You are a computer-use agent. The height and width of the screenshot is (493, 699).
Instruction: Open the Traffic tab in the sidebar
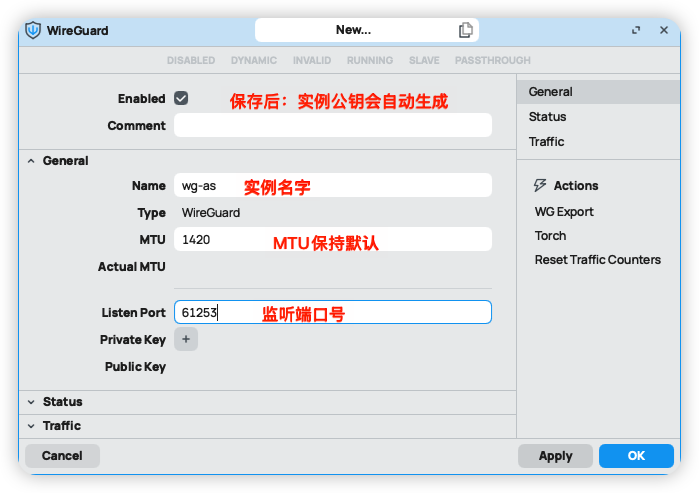tap(598, 142)
